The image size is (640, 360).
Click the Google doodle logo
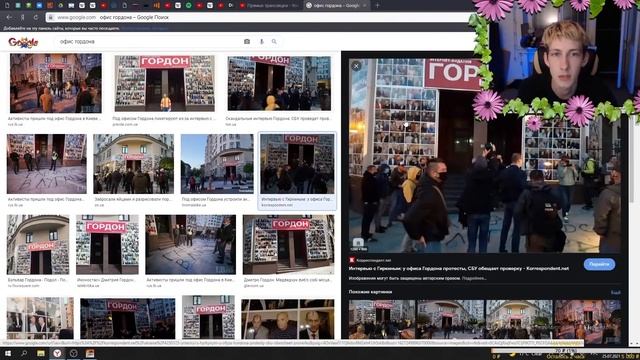(x=23, y=42)
